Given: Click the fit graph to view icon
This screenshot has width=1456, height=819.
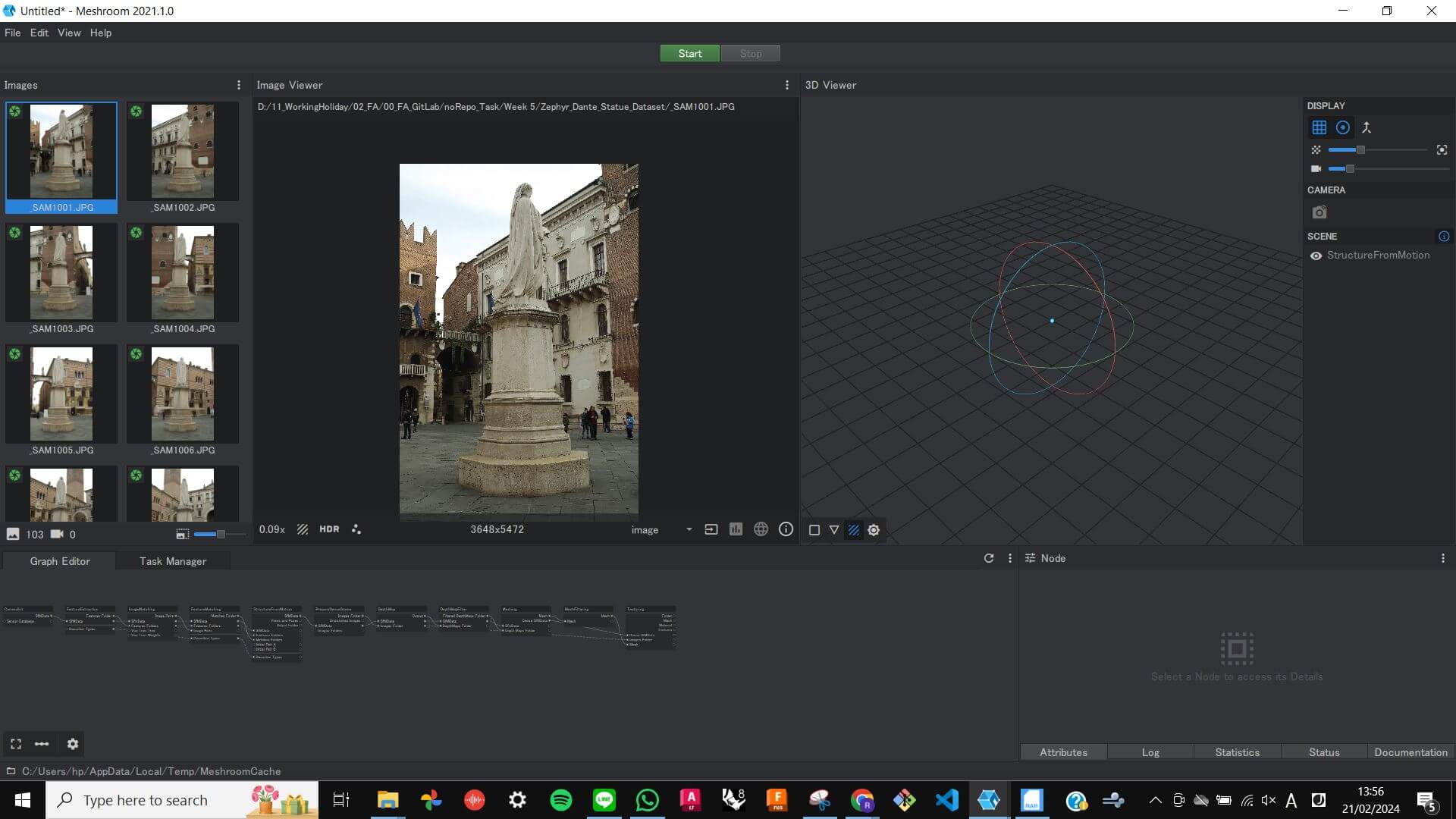Looking at the screenshot, I should coord(16,744).
